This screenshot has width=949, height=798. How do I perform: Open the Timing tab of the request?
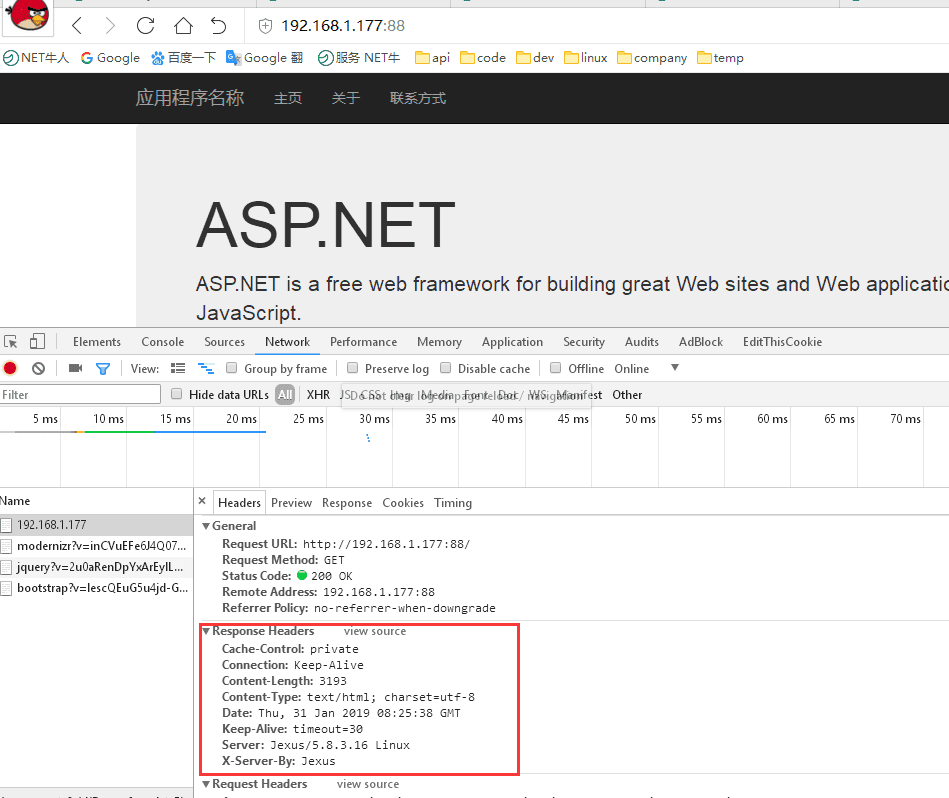point(452,503)
